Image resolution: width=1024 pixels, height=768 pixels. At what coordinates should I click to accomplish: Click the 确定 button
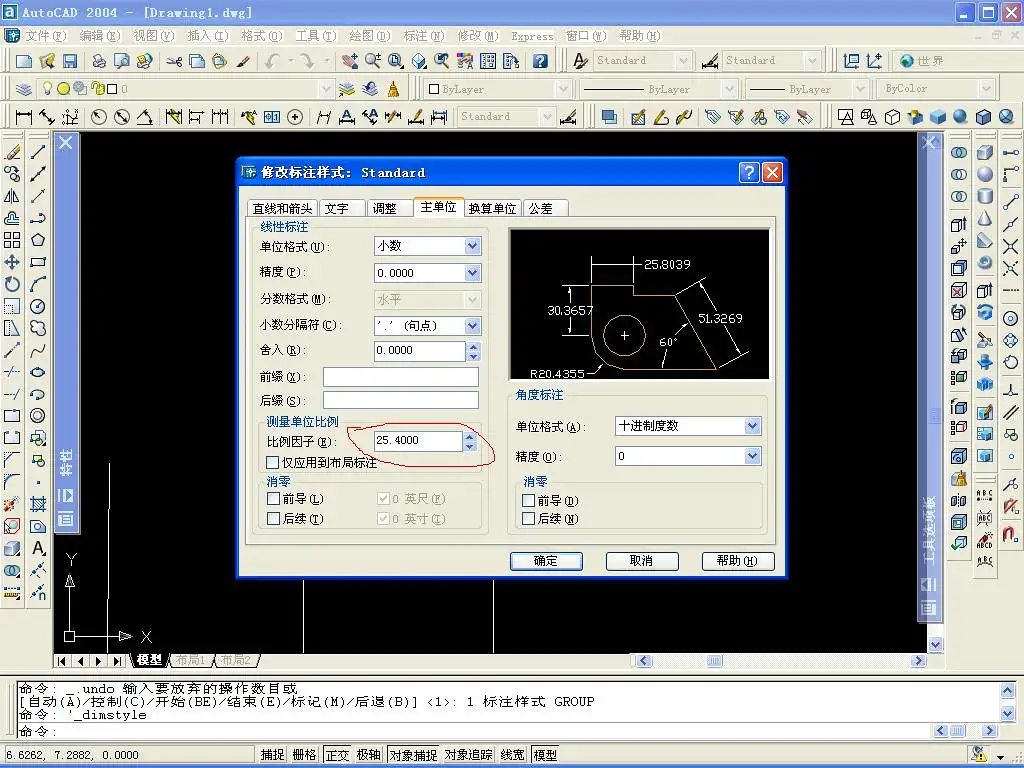point(546,561)
